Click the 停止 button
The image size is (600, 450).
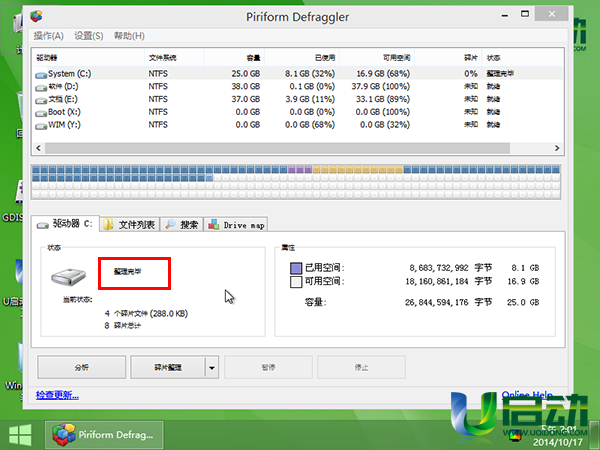point(361,367)
